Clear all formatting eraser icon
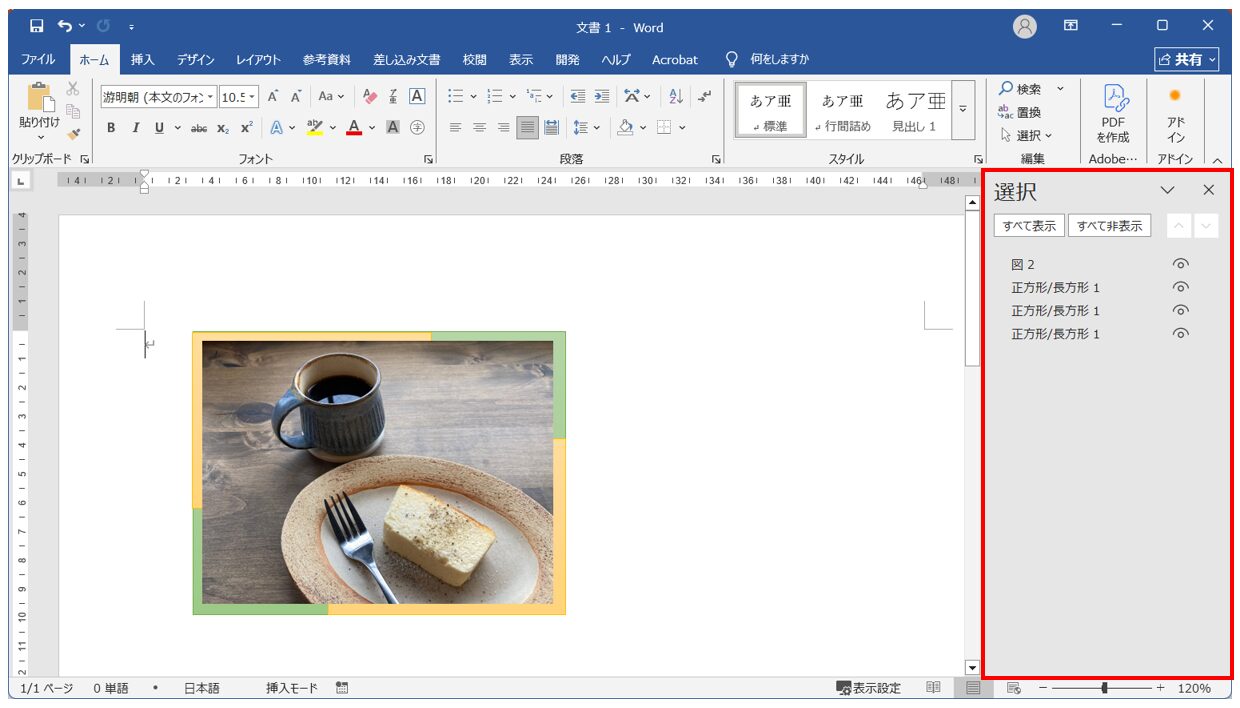The image size is (1240, 708). (370, 96)
